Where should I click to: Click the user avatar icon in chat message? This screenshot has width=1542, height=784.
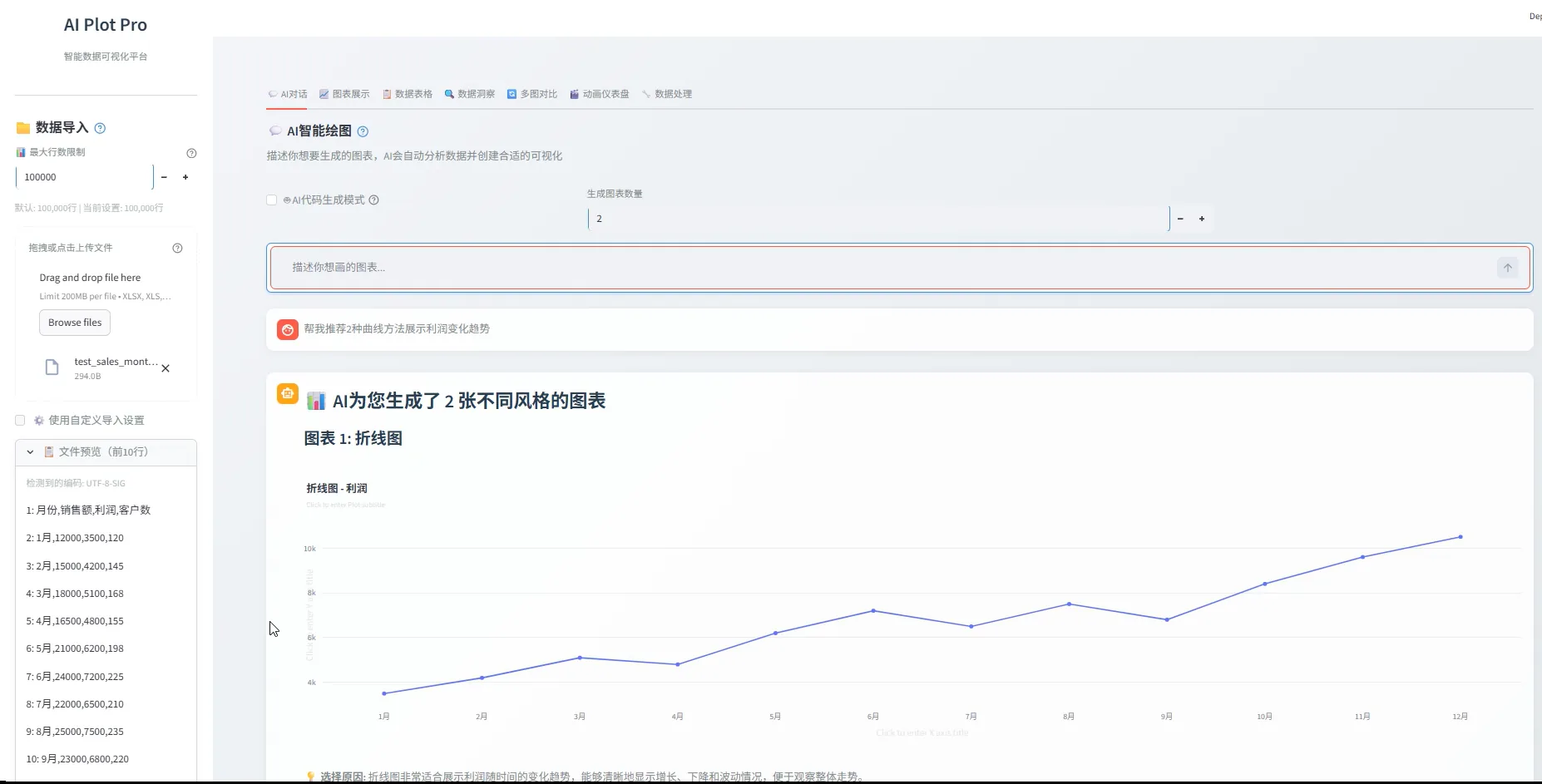(288, 329)
